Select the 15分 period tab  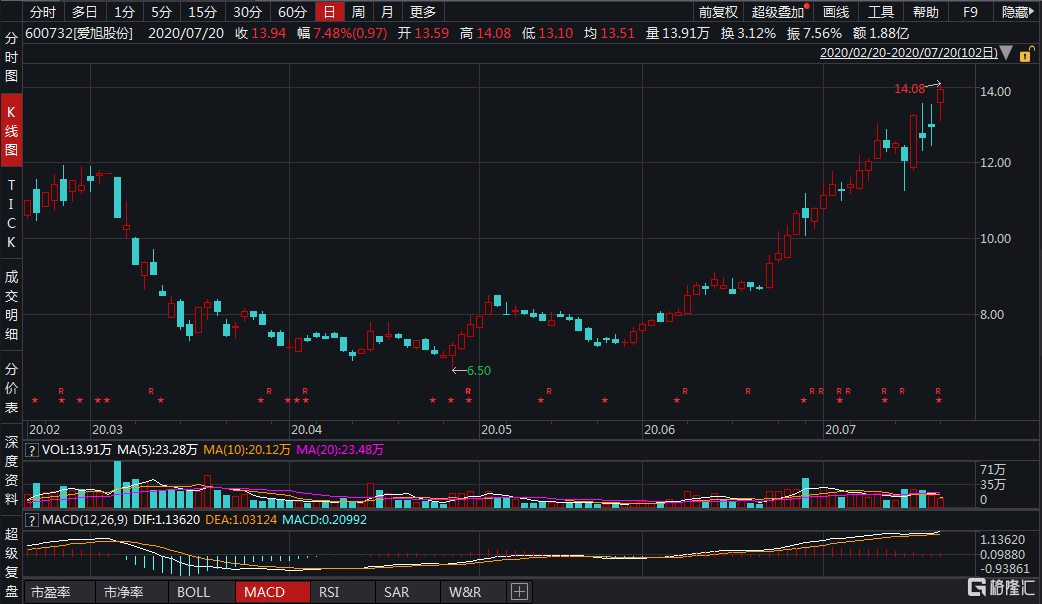click(x=203, y=12)
